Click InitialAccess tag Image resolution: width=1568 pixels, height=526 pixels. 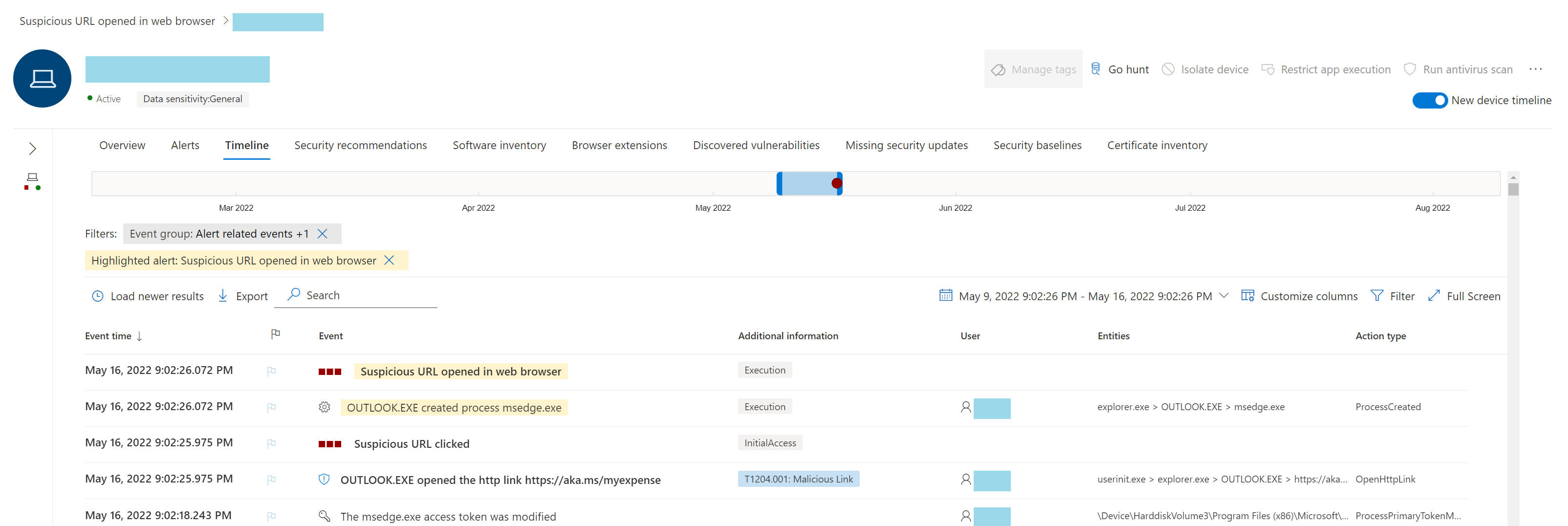(770, 443)
